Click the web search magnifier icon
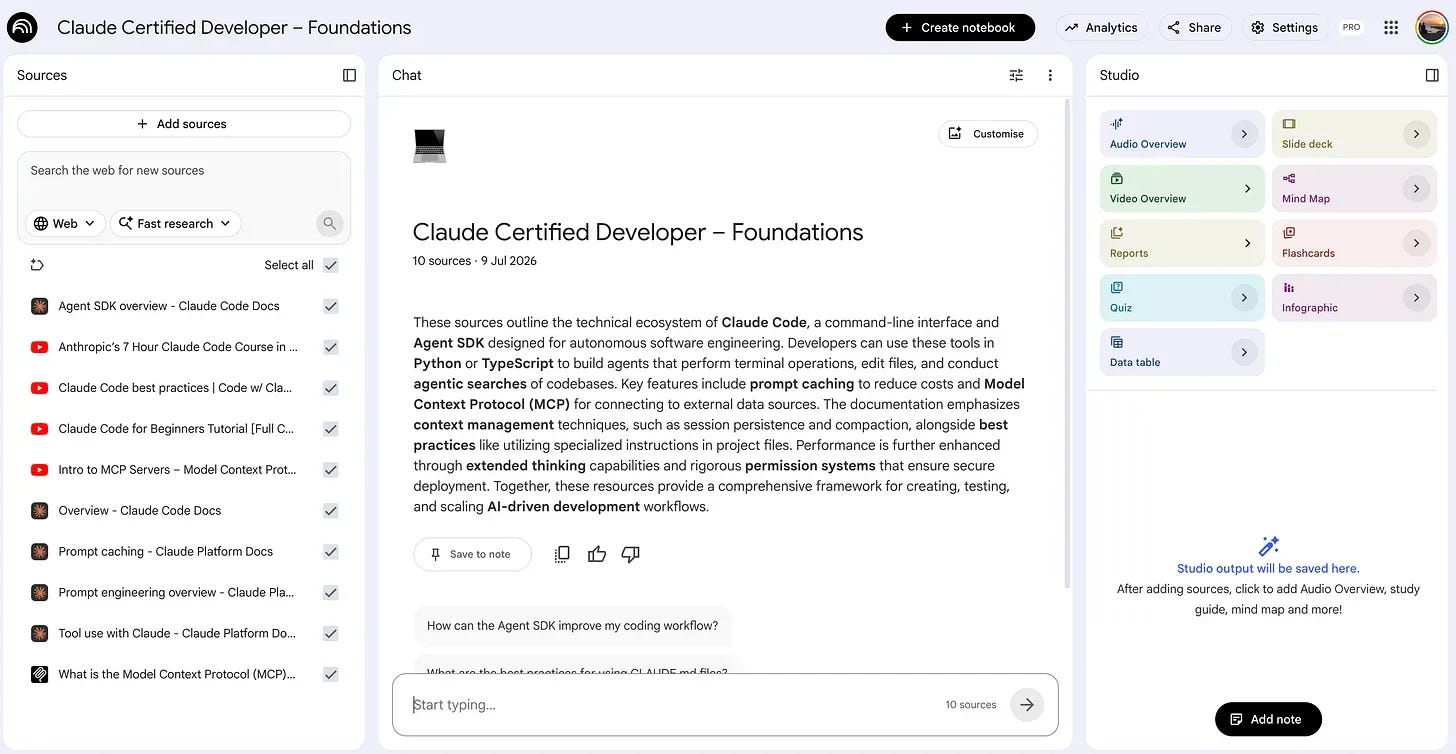 pos(329,223)
